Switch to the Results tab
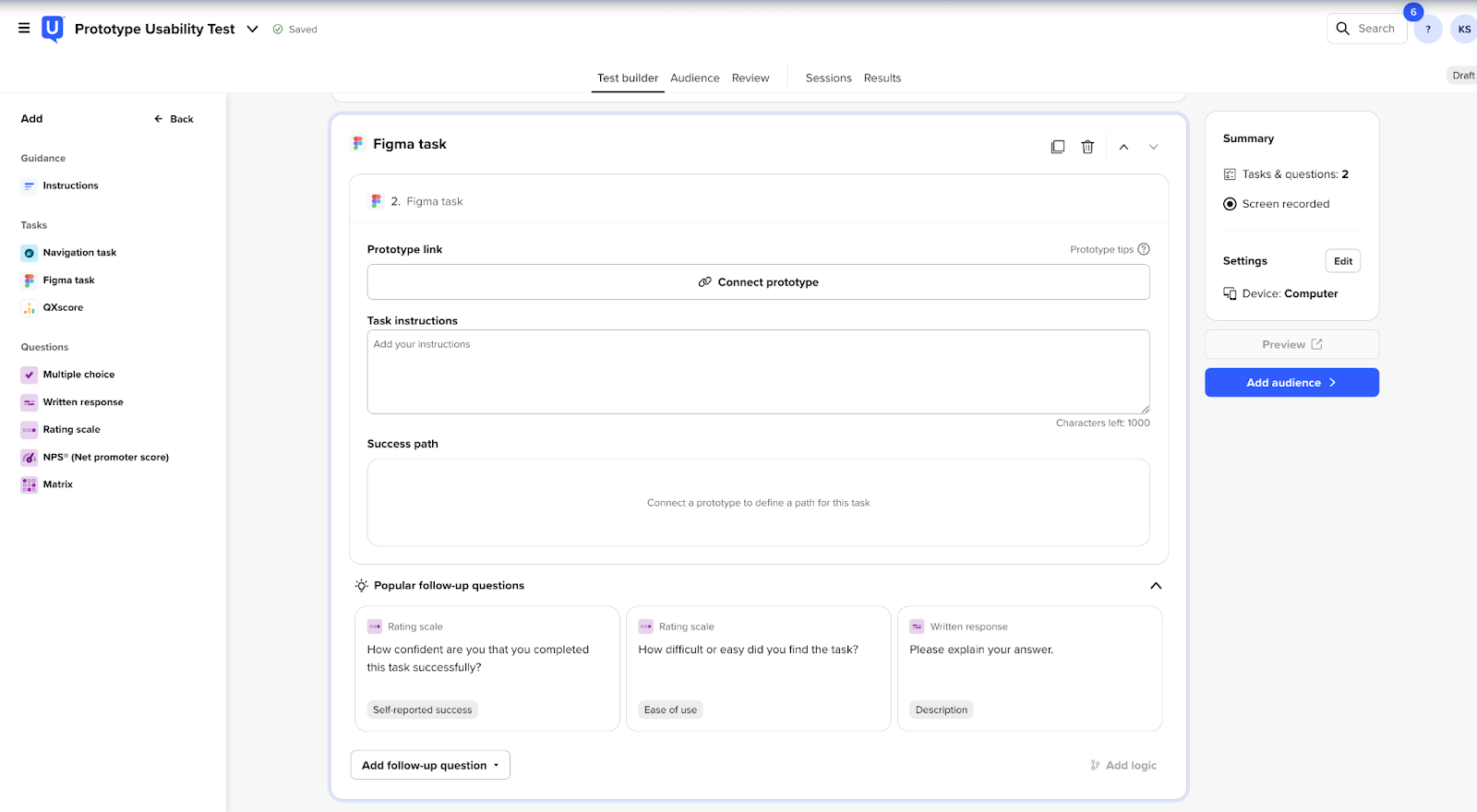 [x=883, y=78]
